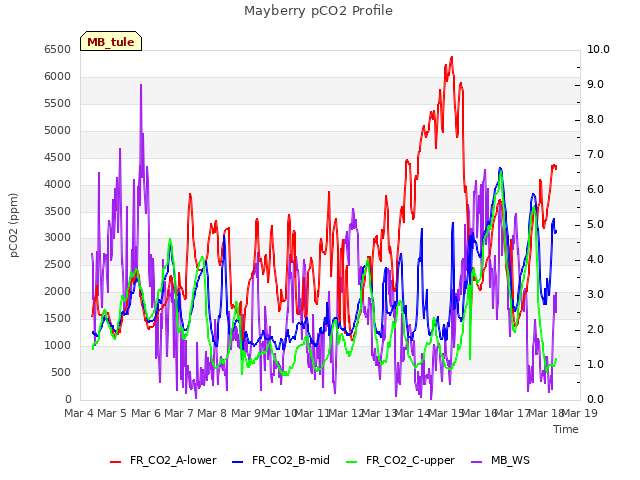640x480 pixels.
Task: Click the 6000 left axis tick
Action: [x=58, y=76]
